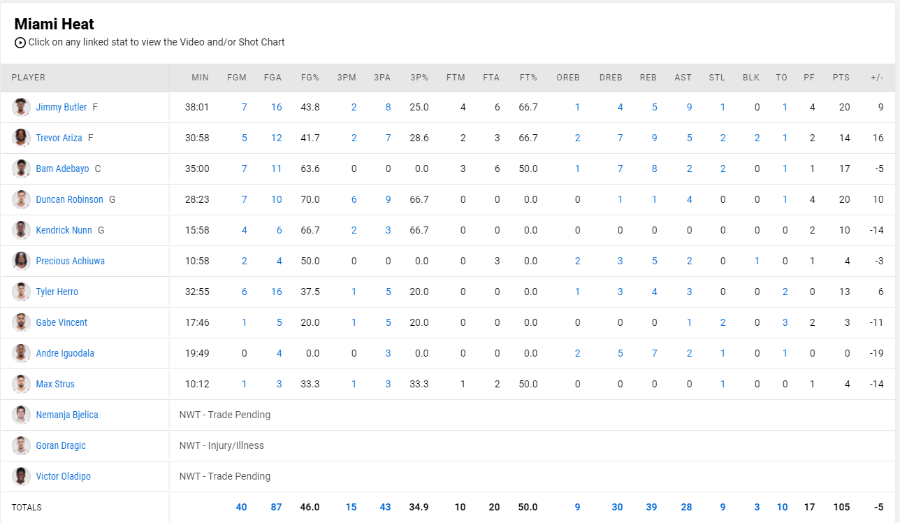View Trevor Ariza's 9 total rebounds
The width and height of the screenshot is (900, 523).
(x=654, y=138)
